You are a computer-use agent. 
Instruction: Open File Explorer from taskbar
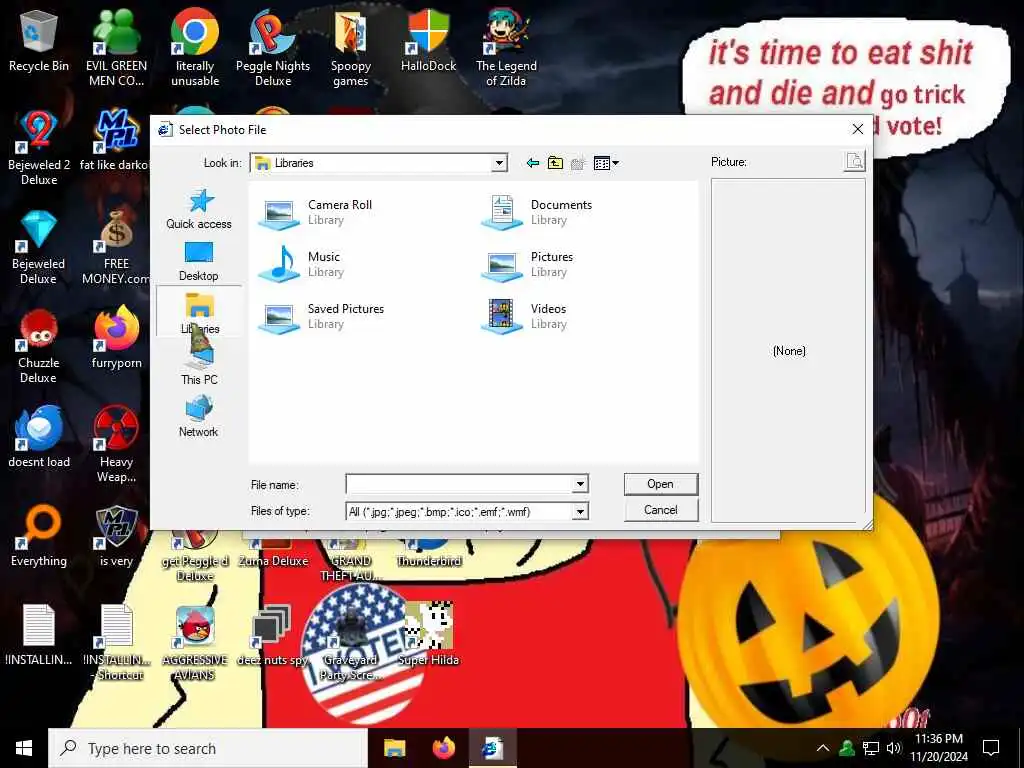[x=394, y=748]
